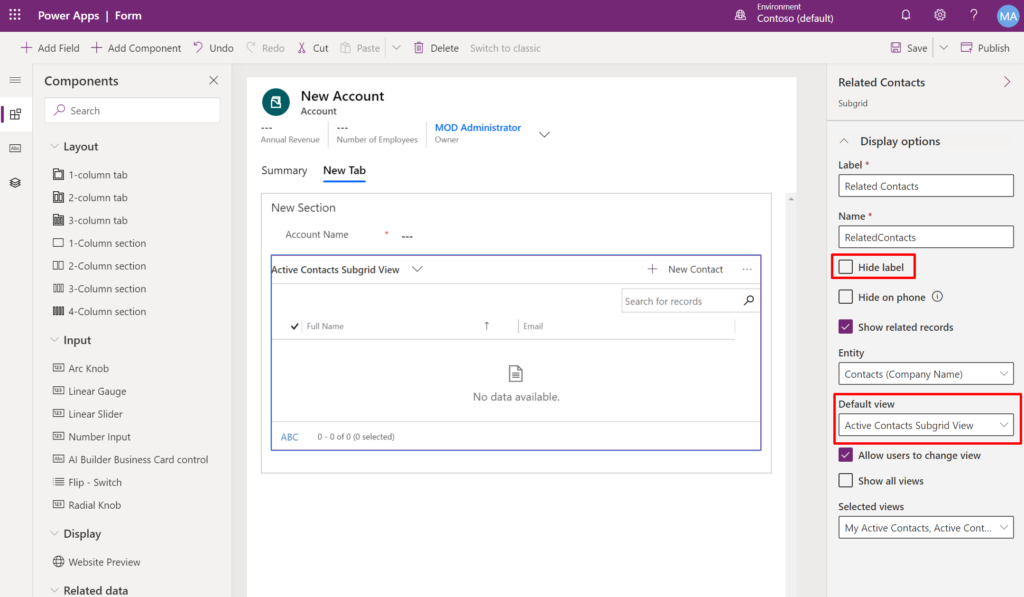1024x597 pixels.
Task: Toggle the subgrid select-all checkmark
Action: 295,326
